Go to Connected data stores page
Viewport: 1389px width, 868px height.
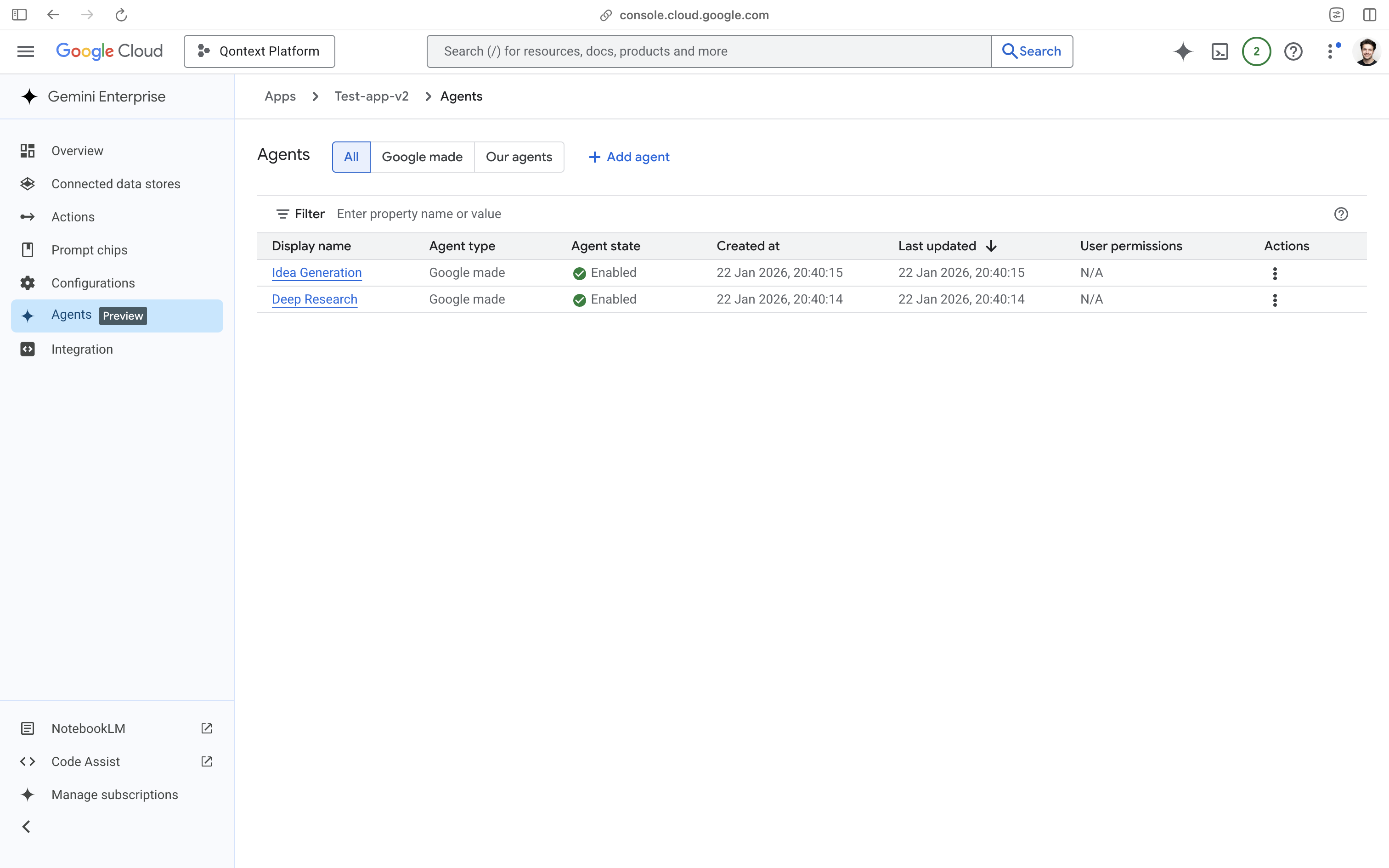point(115,184)
